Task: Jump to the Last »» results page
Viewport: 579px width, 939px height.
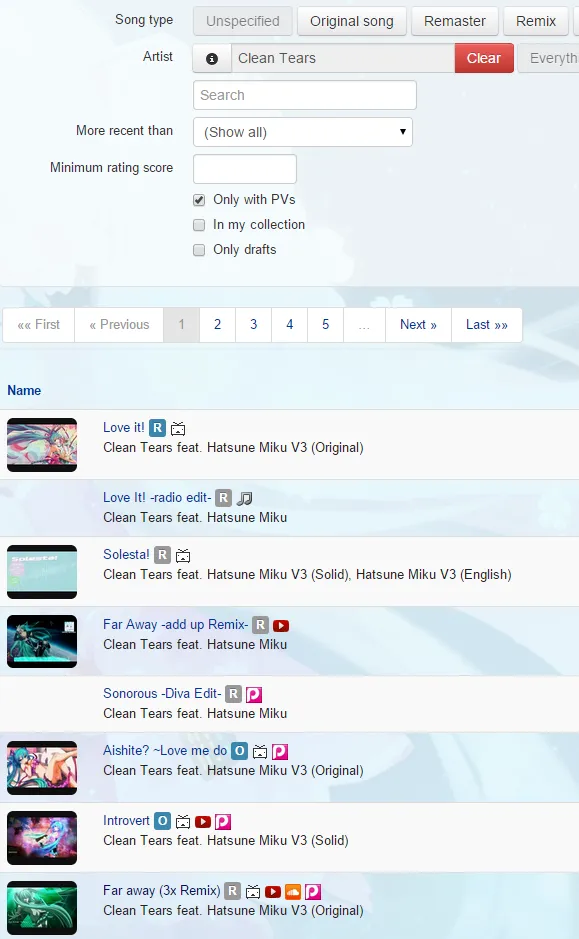Action: tap(487, 325)
